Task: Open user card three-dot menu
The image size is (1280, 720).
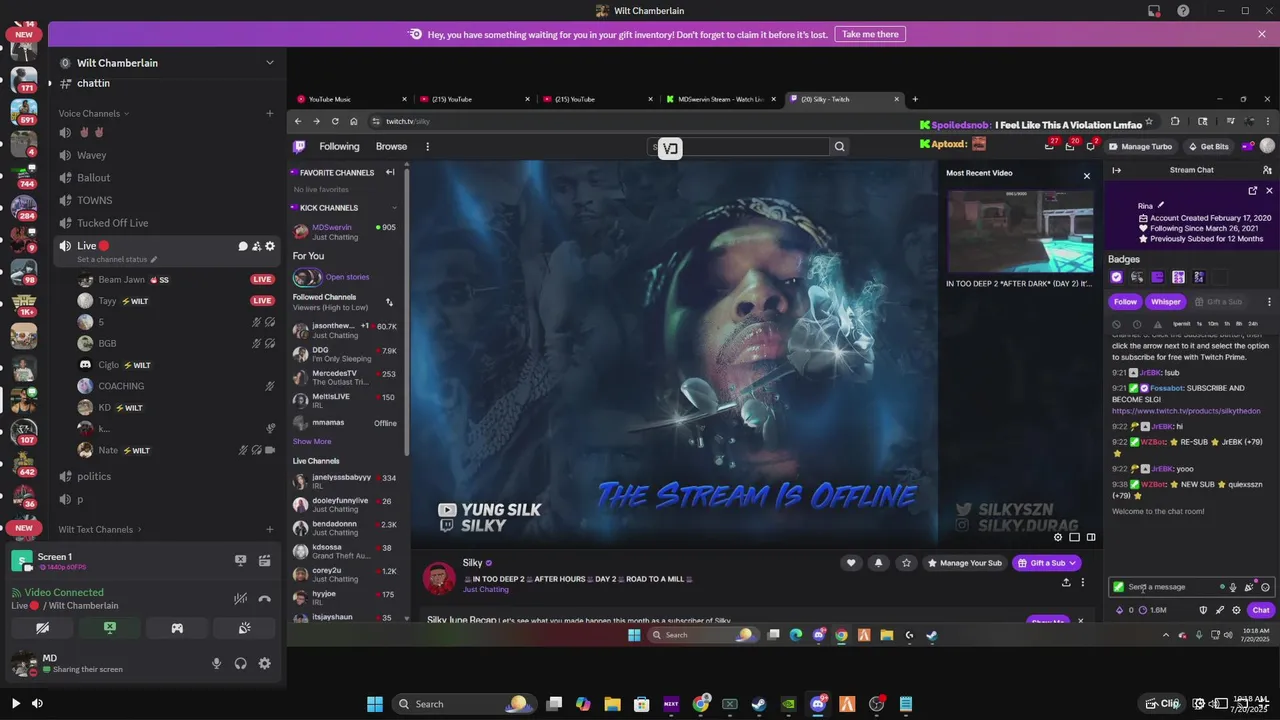Action: pos(1269,302)
